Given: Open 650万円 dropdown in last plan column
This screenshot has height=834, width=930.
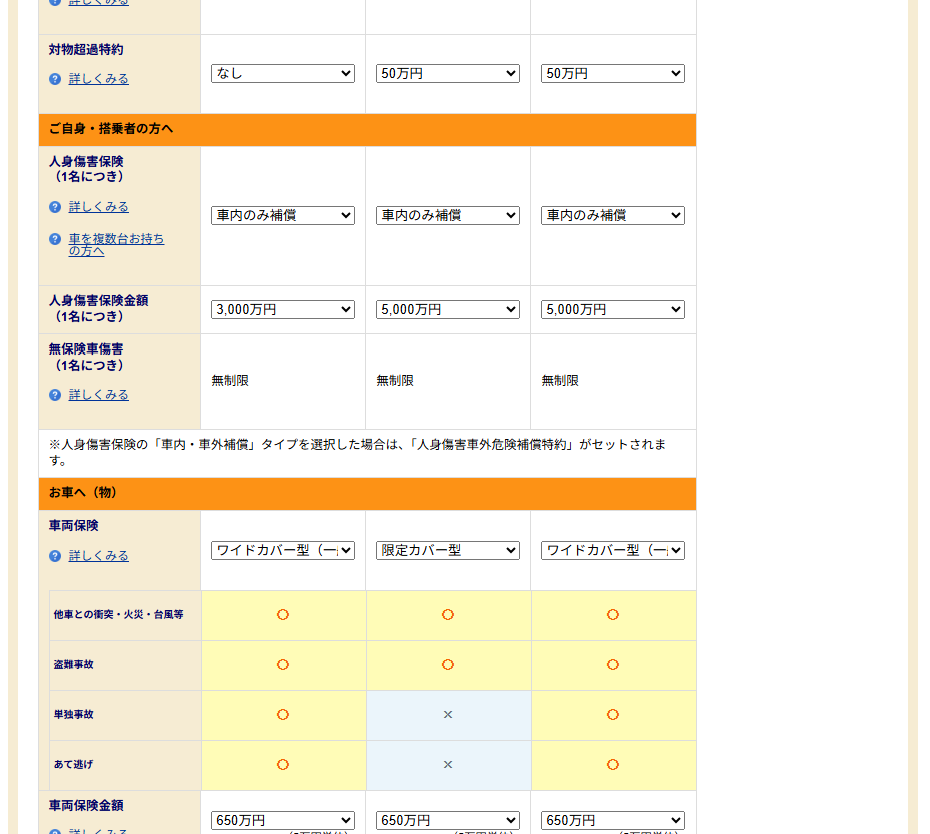Looking at the screenshot, I should coord(613,820).
